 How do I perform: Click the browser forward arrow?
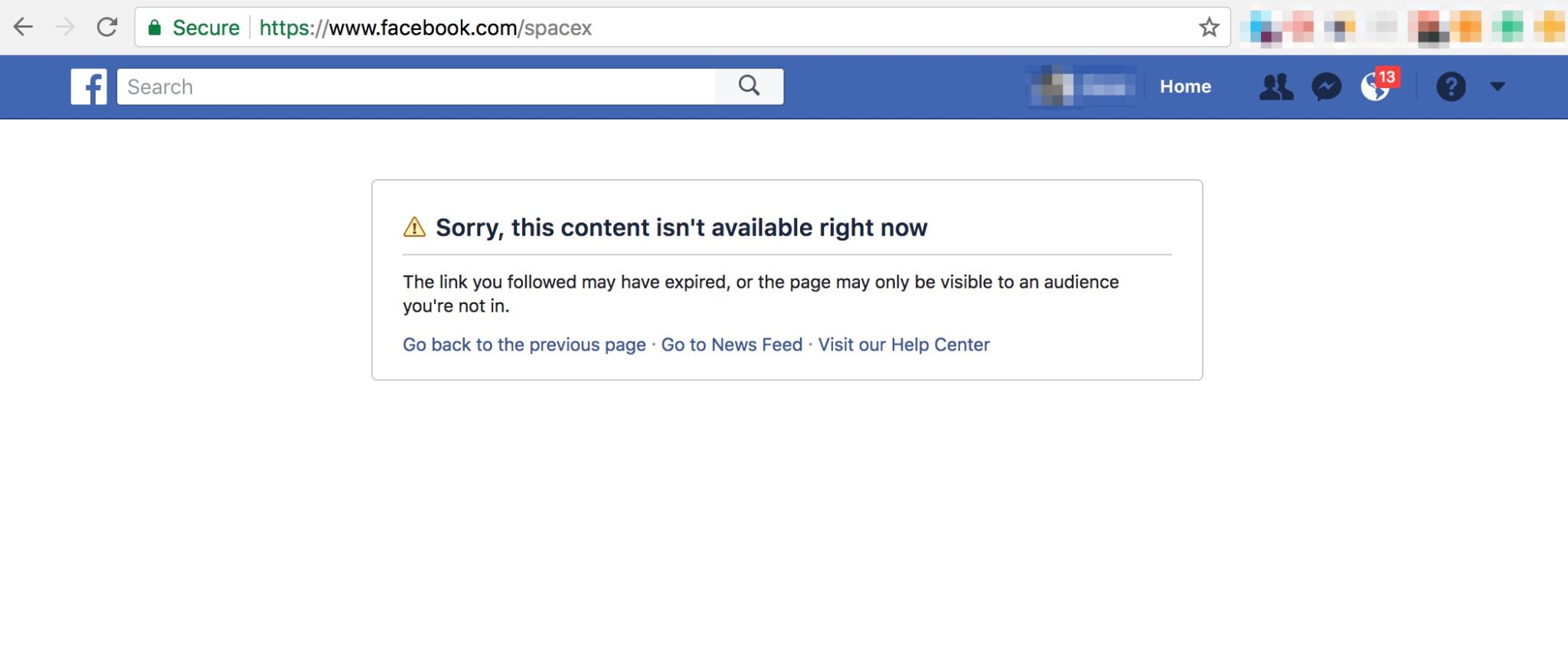coord(65,28)
